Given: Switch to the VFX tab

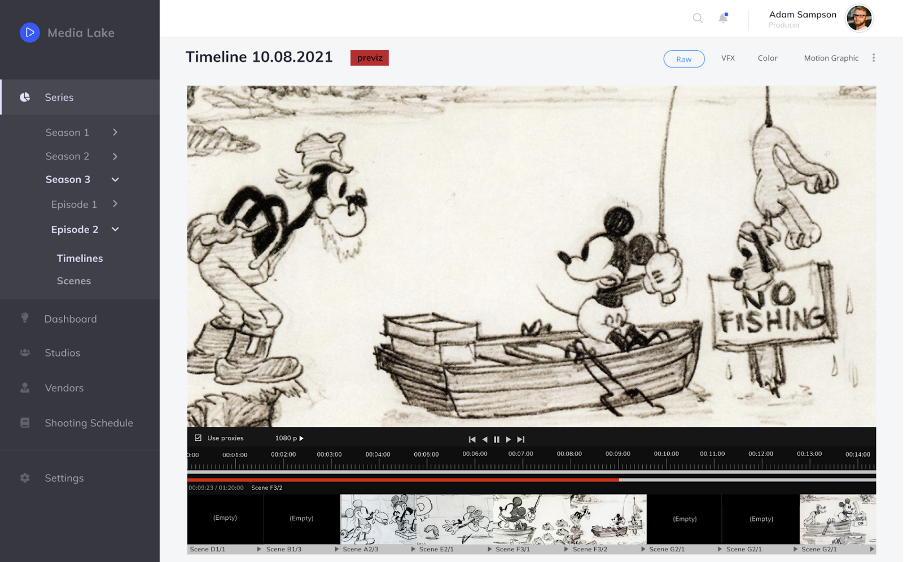Looking at the screenshot, I should click(728, 58).
